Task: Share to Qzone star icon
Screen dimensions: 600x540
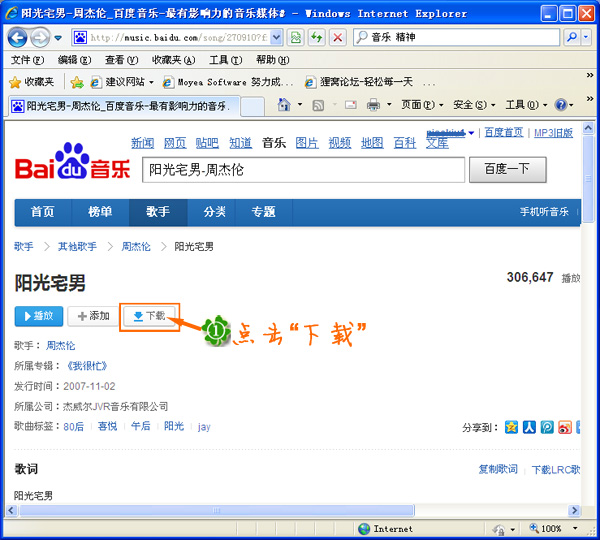Action: pos(511,427)
